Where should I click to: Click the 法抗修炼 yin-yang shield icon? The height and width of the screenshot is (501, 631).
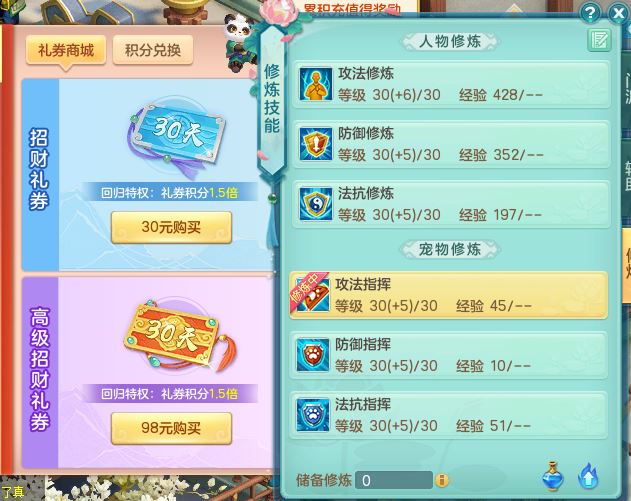(316, 204)
